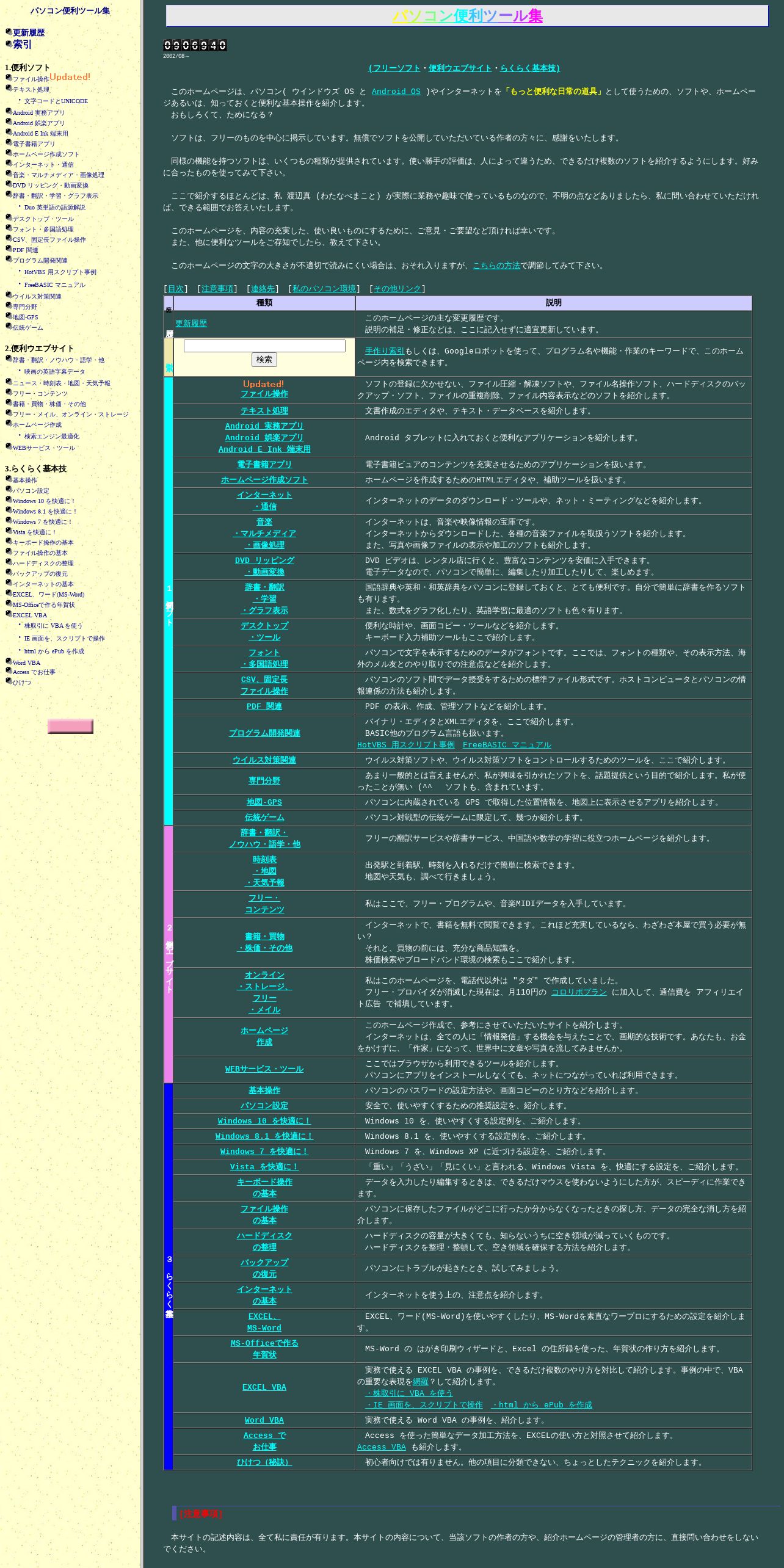784x1568 pixels.
Task: Open table link ひけつ（秘訣）
Action: (x=264, y=1462)
